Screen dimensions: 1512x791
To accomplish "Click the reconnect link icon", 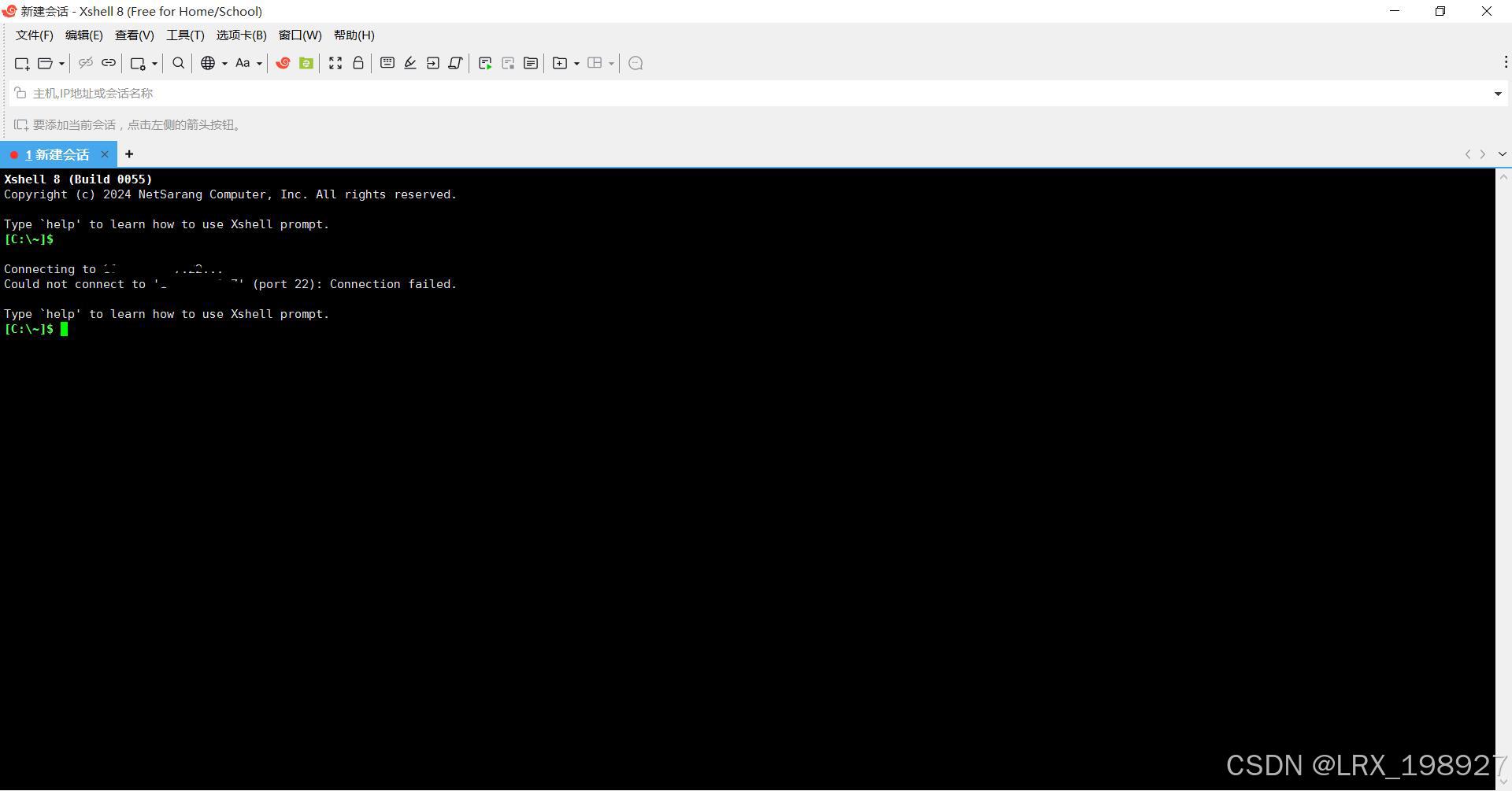I will click(x=109, y=63).
